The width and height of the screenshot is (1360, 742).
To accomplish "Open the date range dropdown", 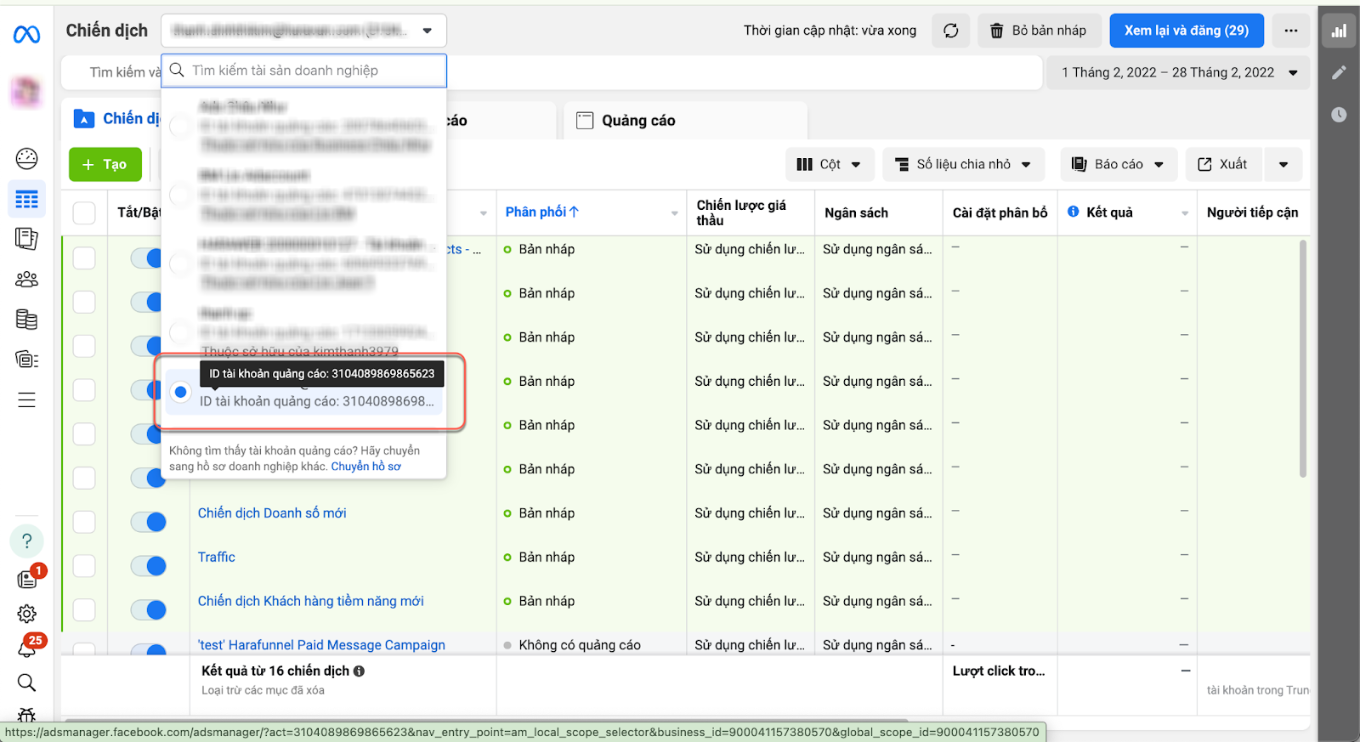I will [1177, 72].
